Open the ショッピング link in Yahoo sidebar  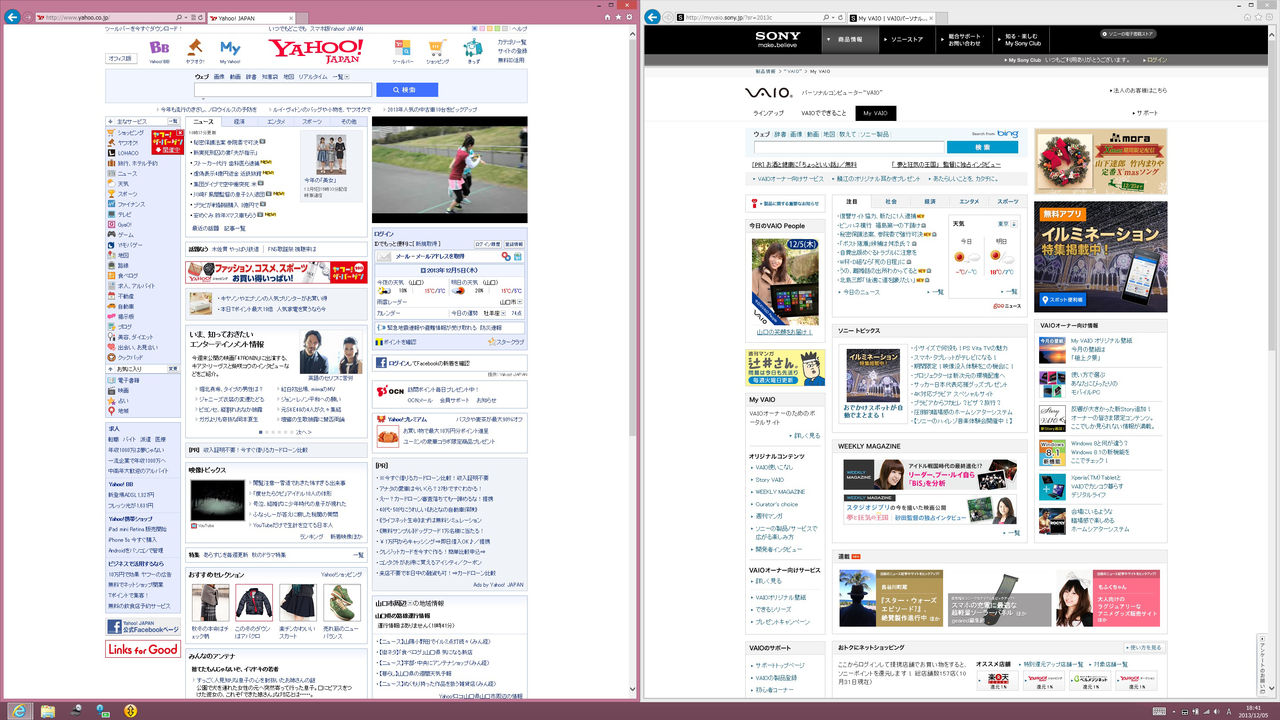tap(131, 133)
